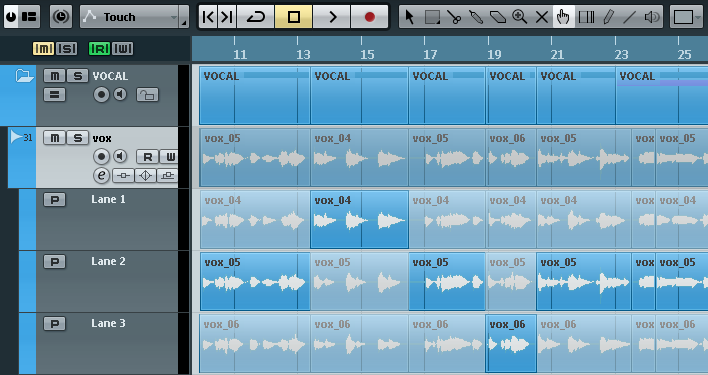Select the Object Selection arrow tool
708x375 pixels.
pos(410,17)
